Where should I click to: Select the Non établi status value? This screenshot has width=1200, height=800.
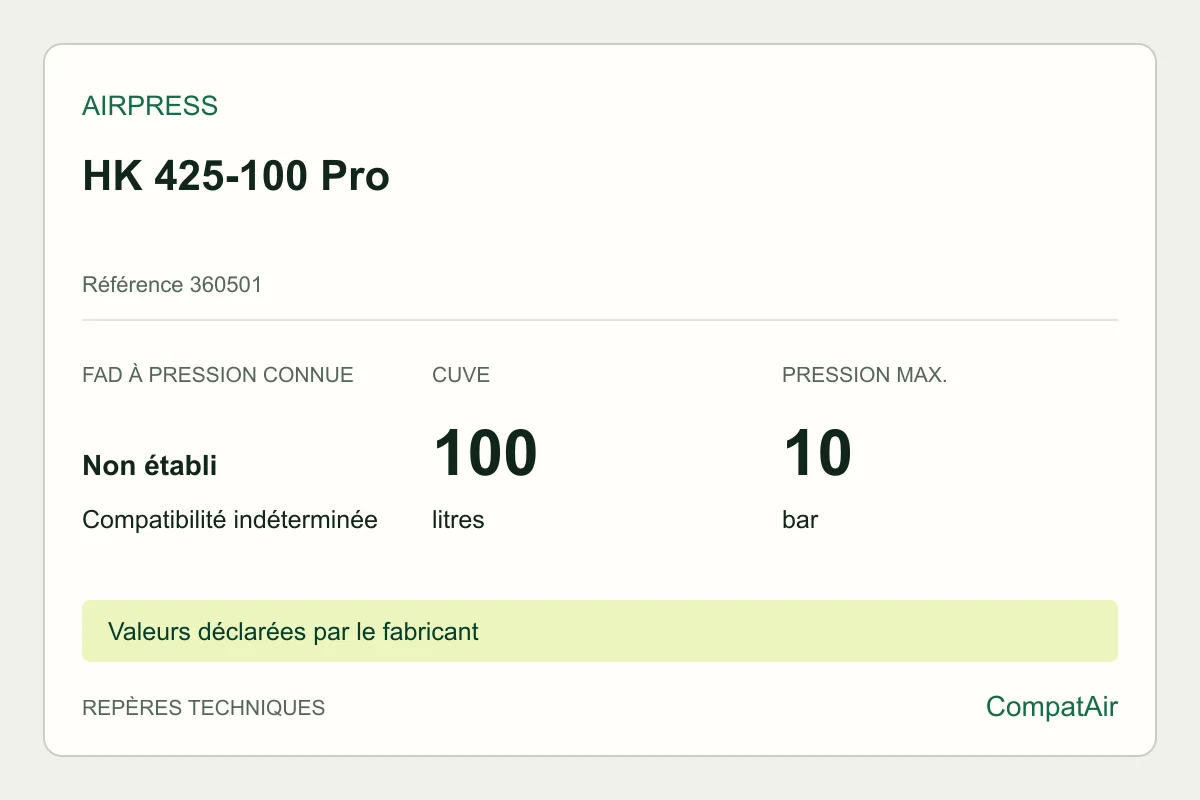(x=150, y=466)
